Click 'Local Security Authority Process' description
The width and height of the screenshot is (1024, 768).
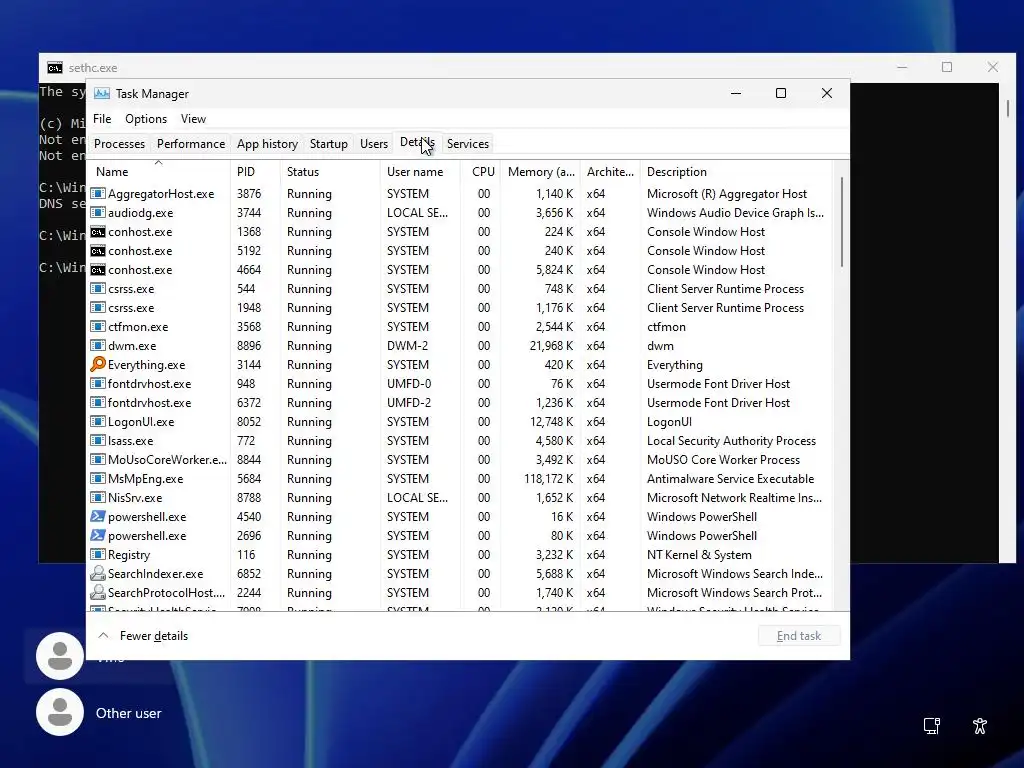click(731, 441)
